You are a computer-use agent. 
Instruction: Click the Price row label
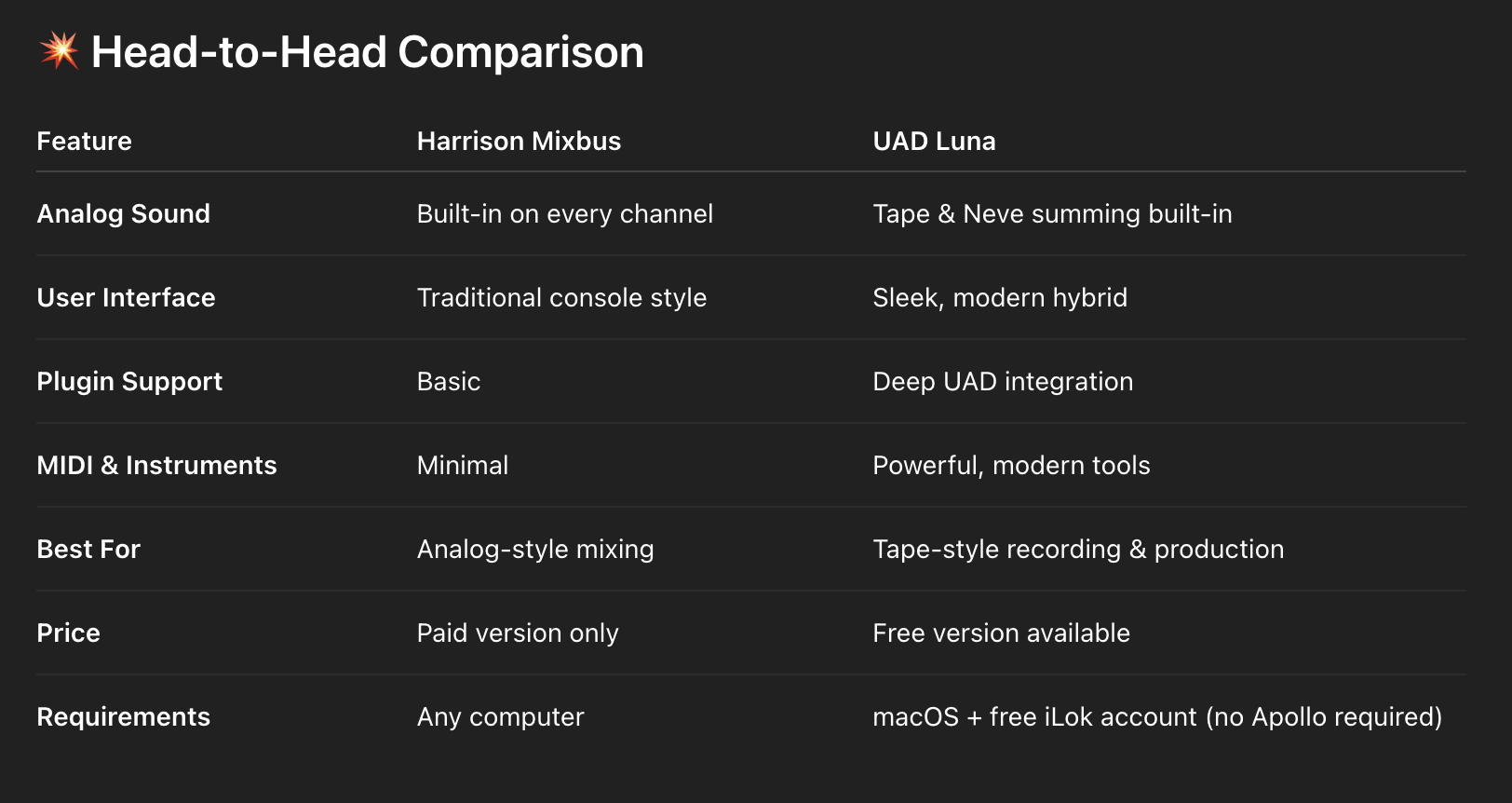click(68, 633)
